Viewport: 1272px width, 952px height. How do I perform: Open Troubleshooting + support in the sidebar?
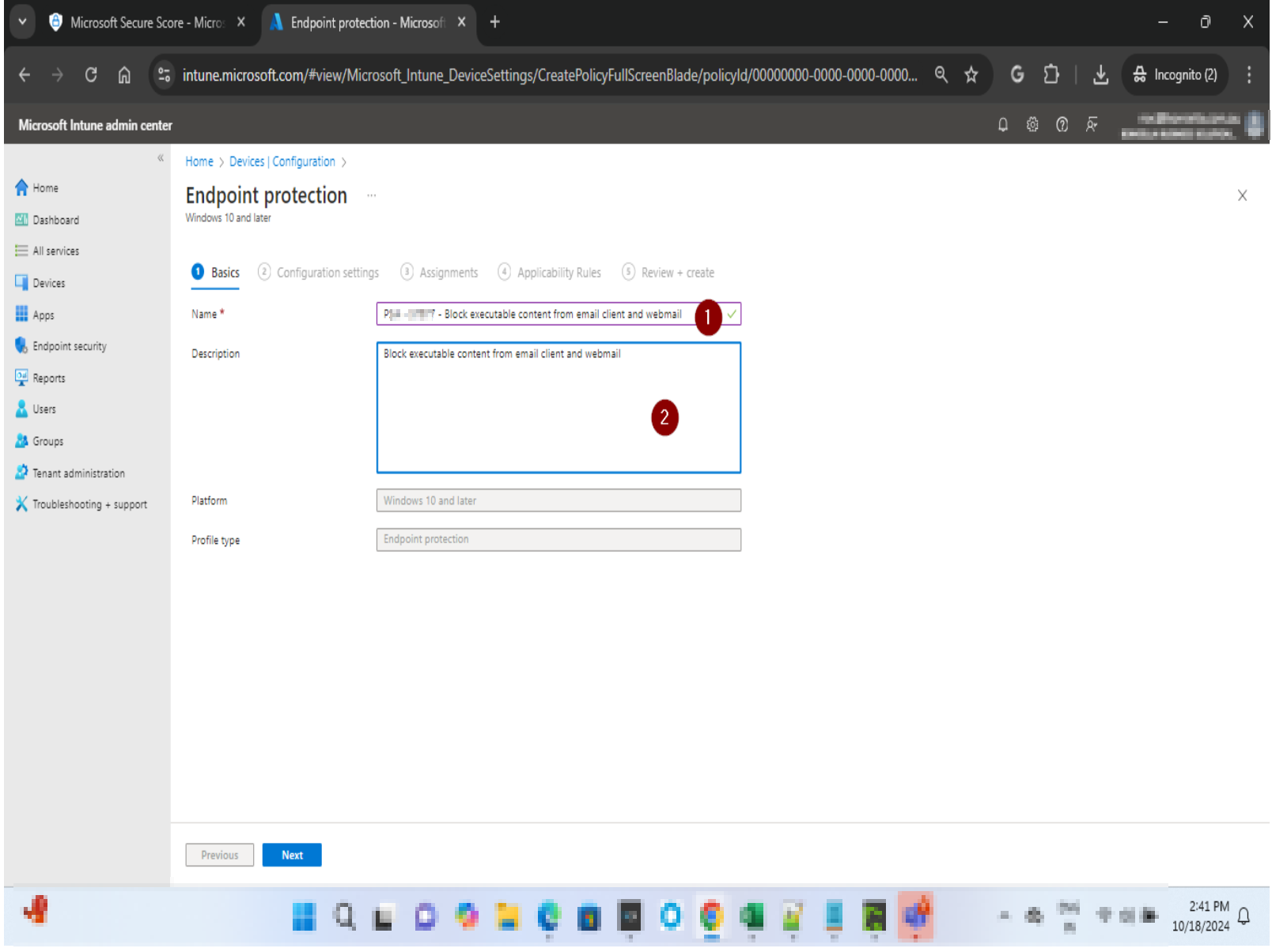(x=81, y=504)
